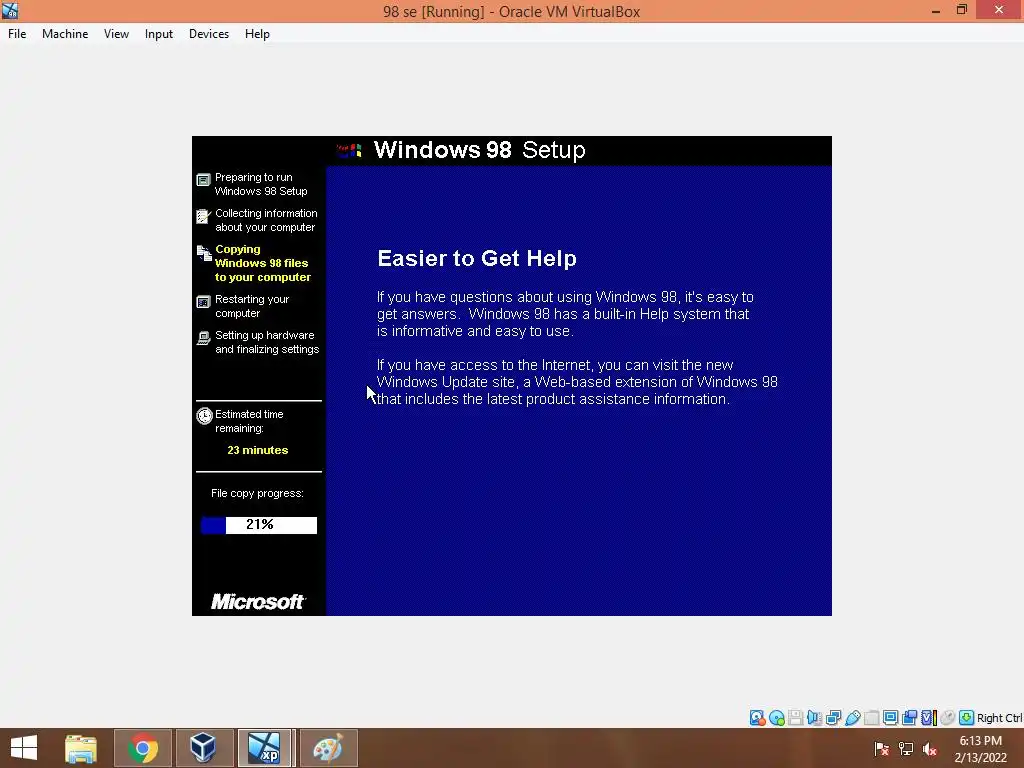Click the 'File copy progress:' label

257,493
